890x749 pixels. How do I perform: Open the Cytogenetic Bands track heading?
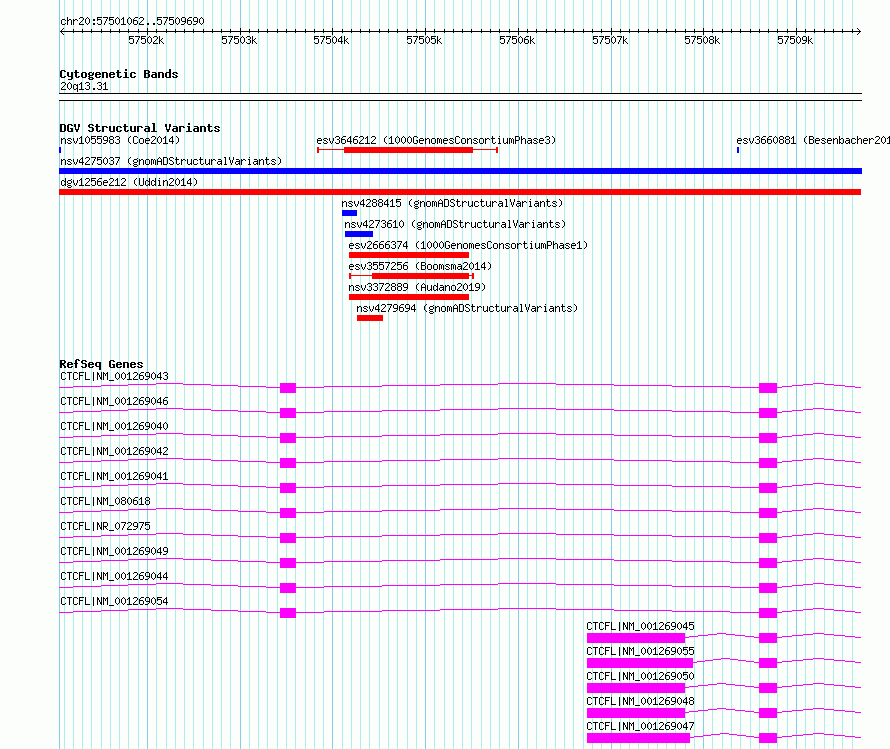pos(119,74)
